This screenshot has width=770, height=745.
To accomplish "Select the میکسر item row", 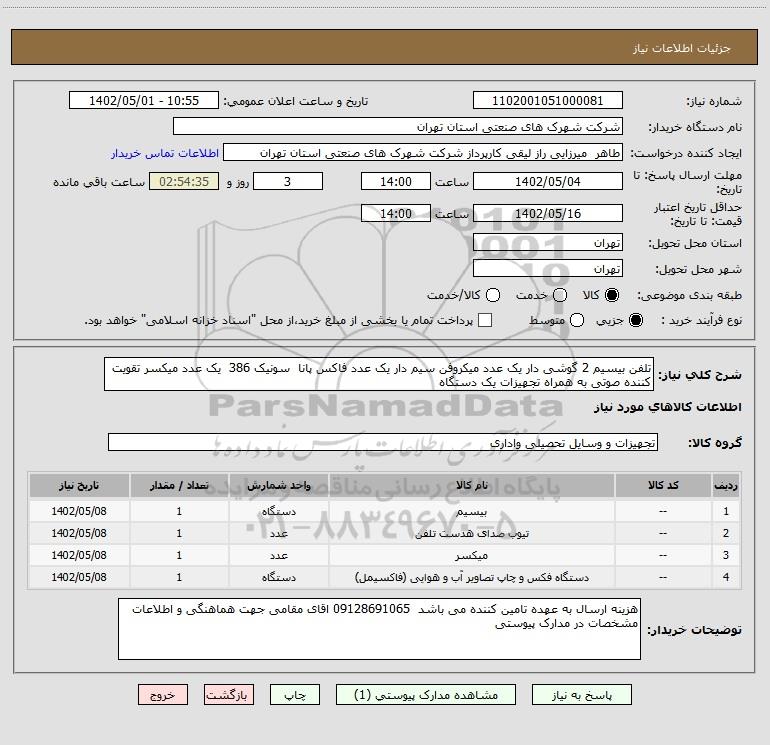I will (385, 555).
